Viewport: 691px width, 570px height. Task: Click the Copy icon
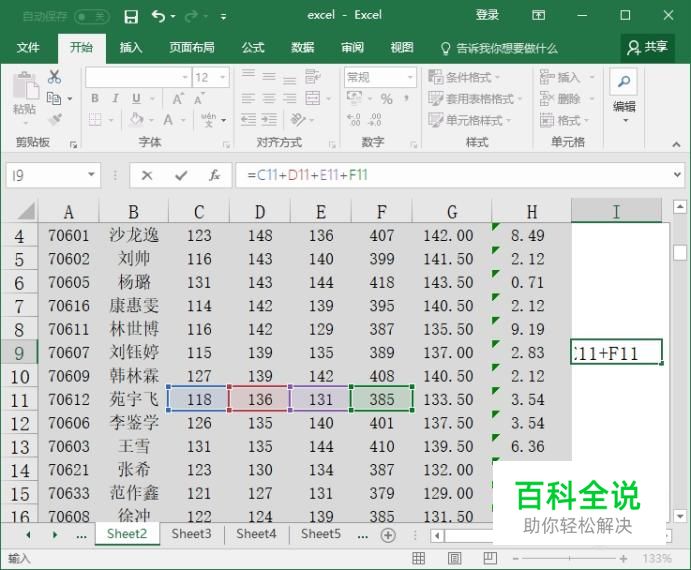tap(54, 98)
